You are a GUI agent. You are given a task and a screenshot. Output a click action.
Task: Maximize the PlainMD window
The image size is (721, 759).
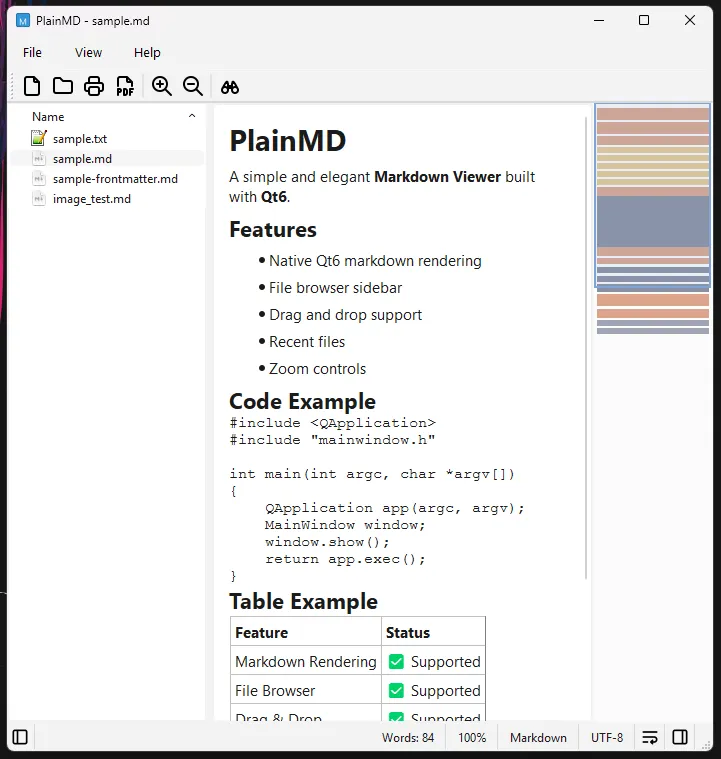pos(644,20)
